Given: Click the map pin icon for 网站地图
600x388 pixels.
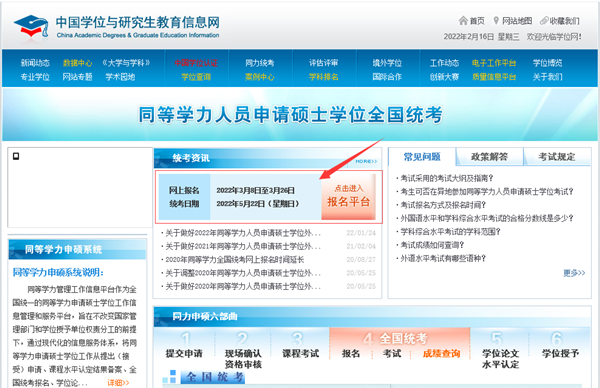Looking at the screenshot, I should 496,20.
